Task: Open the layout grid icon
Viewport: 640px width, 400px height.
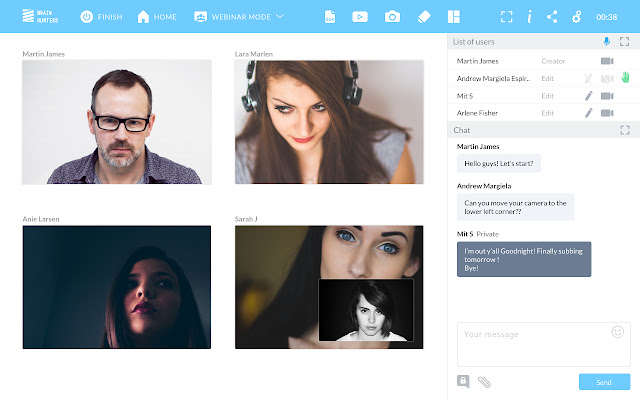Action: point(453,17)
